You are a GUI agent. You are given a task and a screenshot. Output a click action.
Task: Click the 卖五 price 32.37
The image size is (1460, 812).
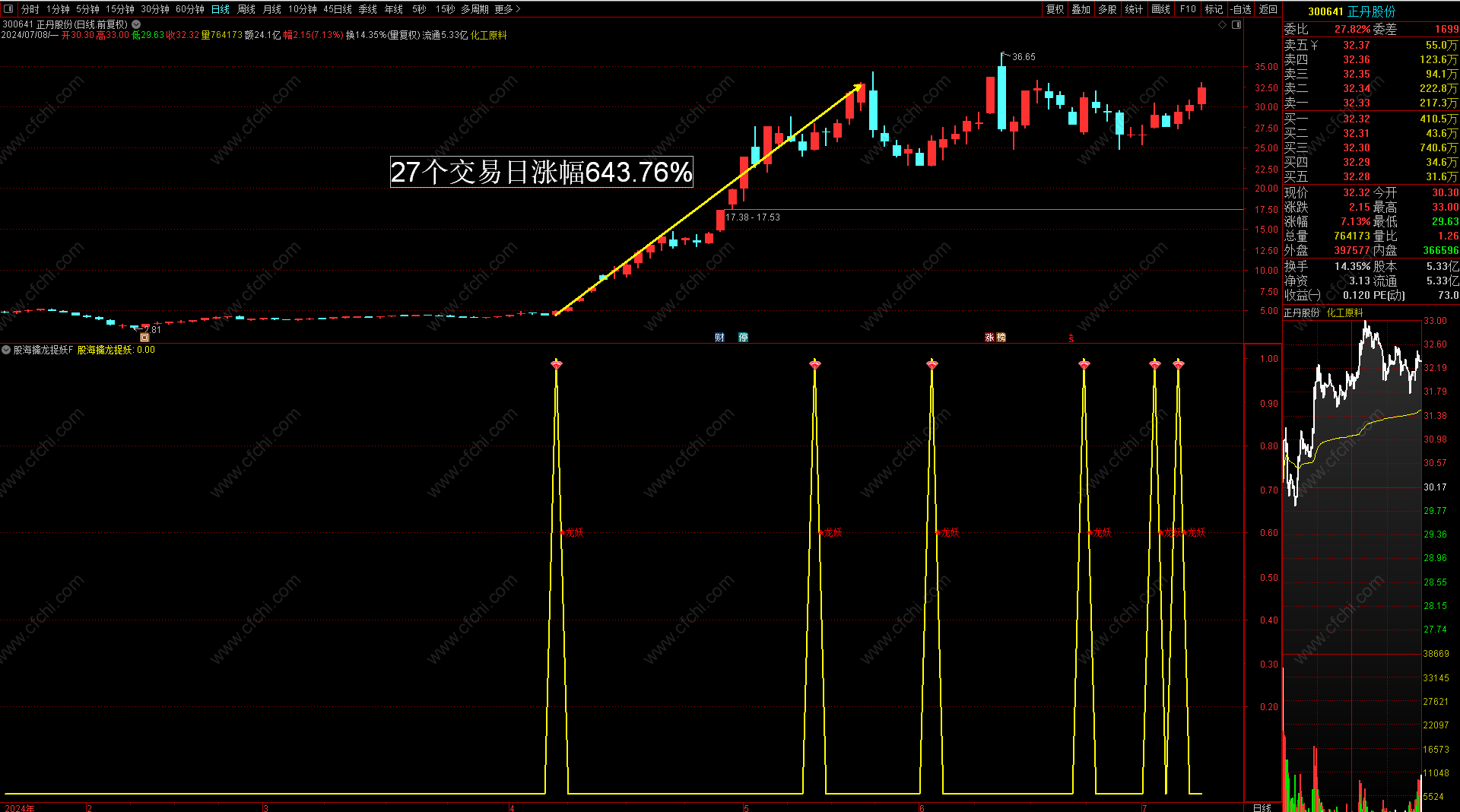pyautogui.click(x=1356, y=45)
